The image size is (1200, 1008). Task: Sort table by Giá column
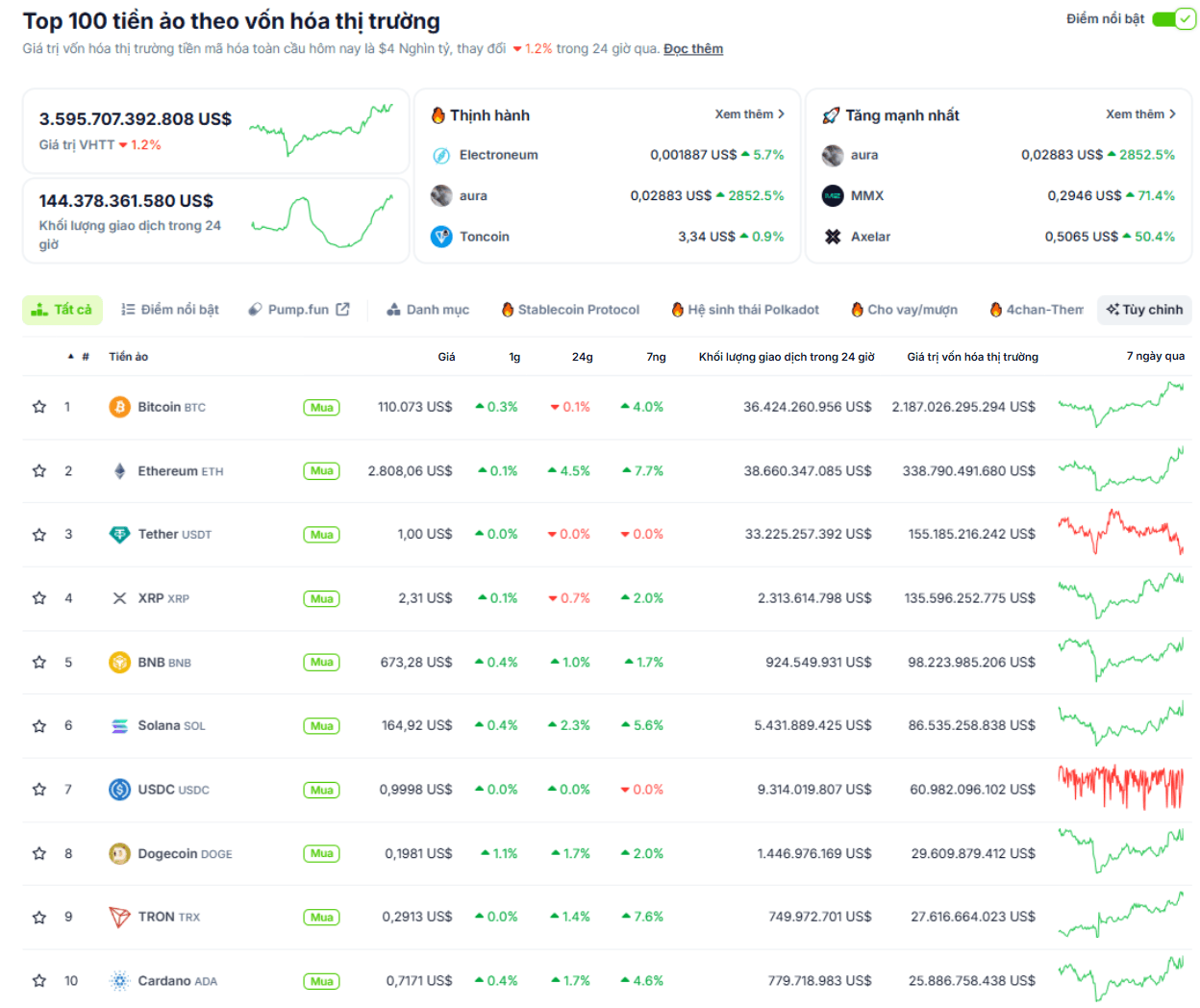[x=446, y=357]
